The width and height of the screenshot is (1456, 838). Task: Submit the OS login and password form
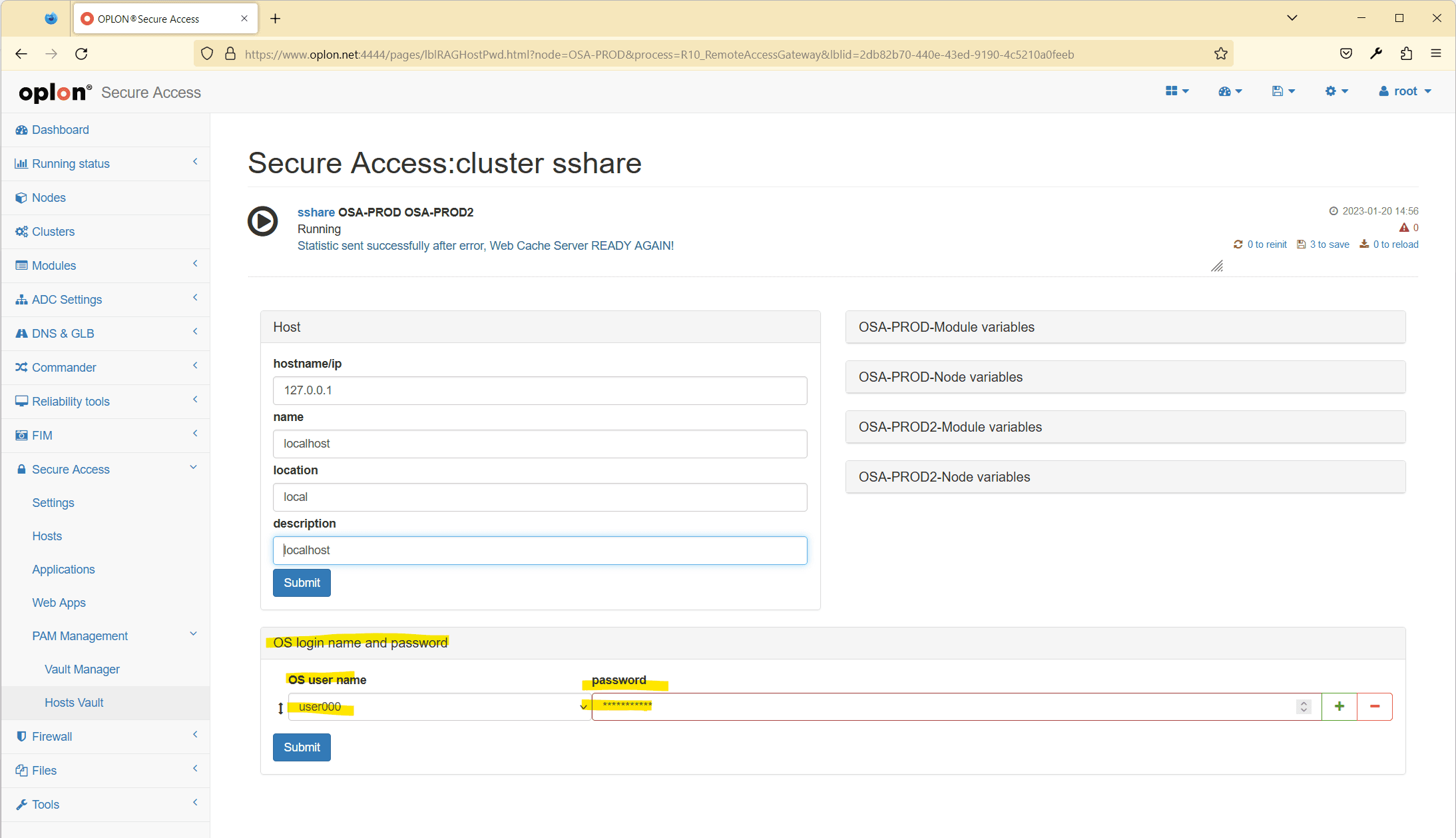click(302, 747)
